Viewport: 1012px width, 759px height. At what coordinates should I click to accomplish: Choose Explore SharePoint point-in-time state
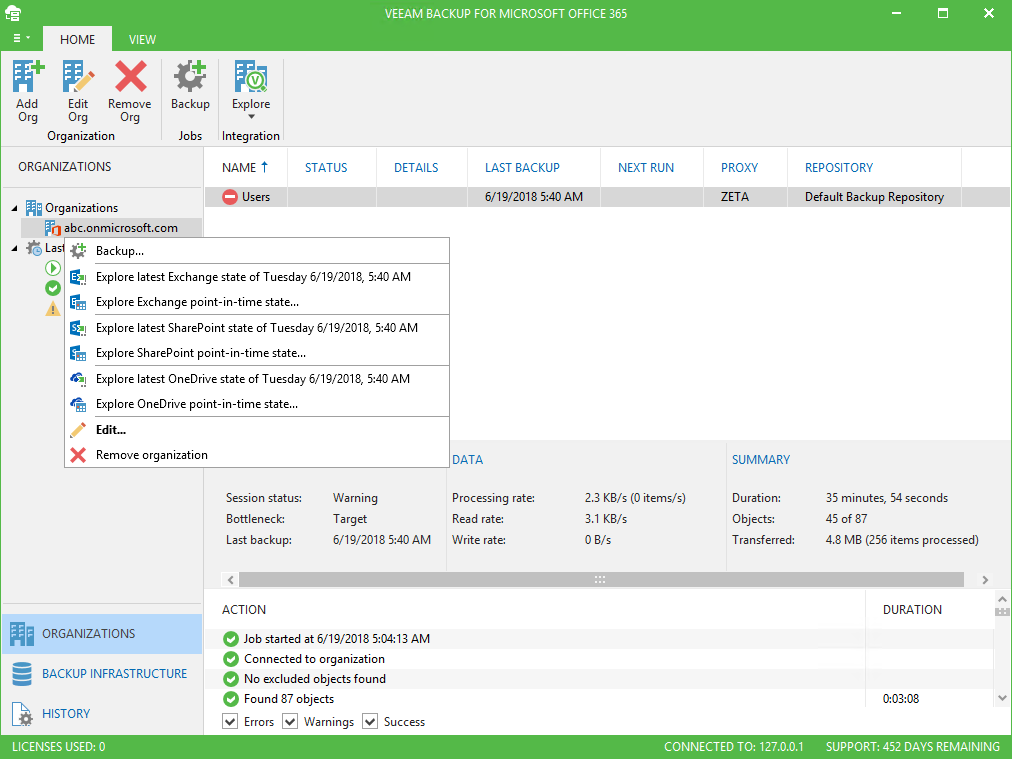coord(257,353)
